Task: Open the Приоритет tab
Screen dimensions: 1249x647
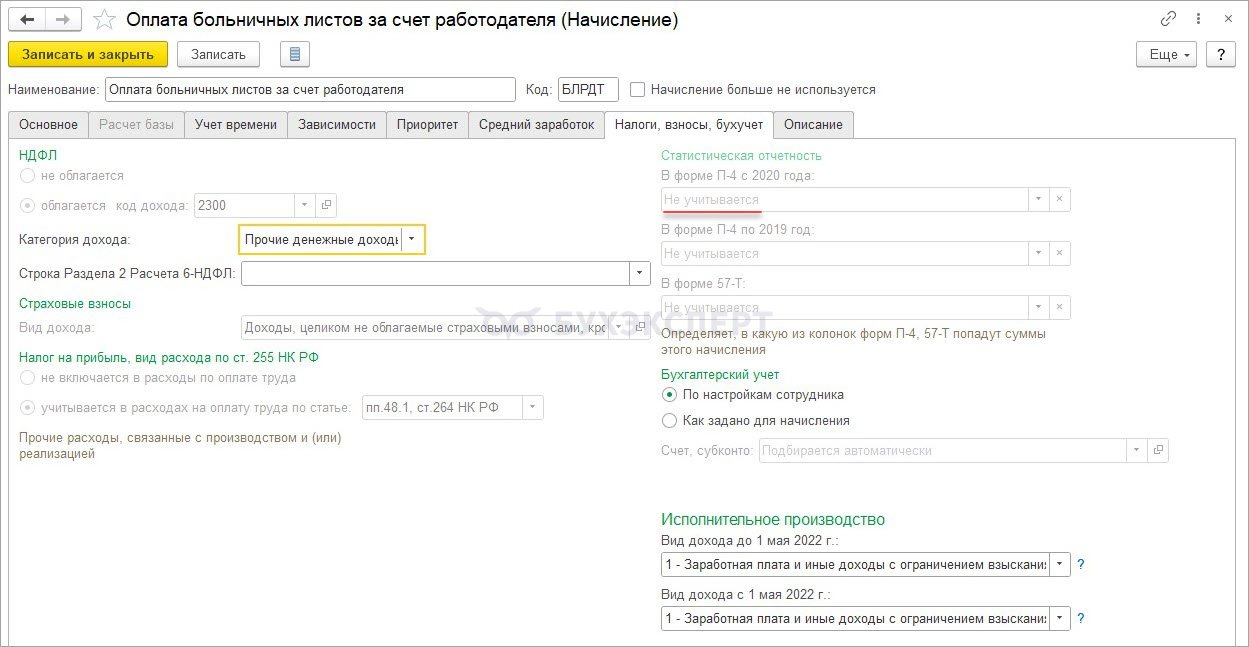Action: [x=427, y=125]
